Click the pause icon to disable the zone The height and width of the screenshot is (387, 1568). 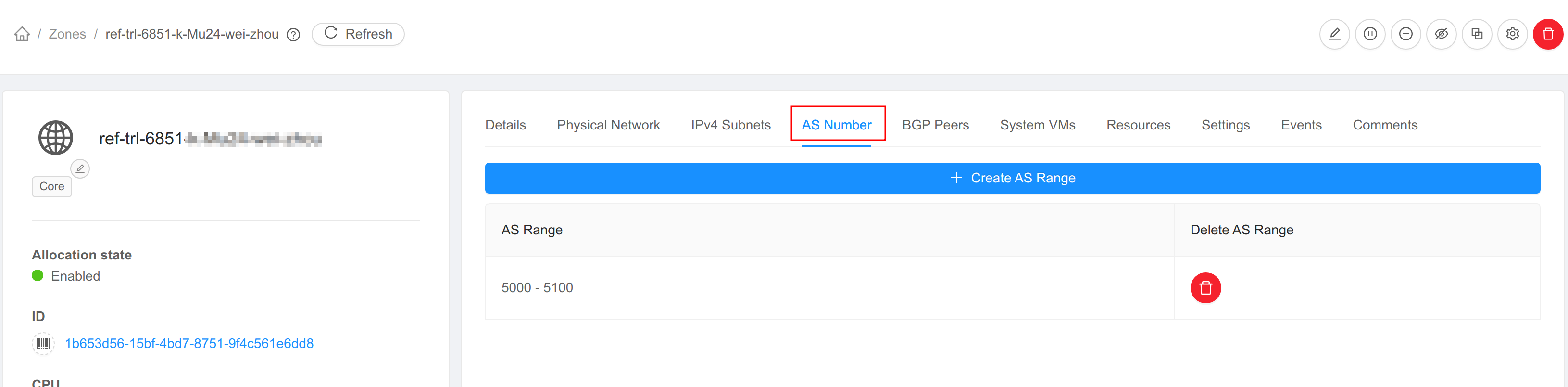[1369, 34]
